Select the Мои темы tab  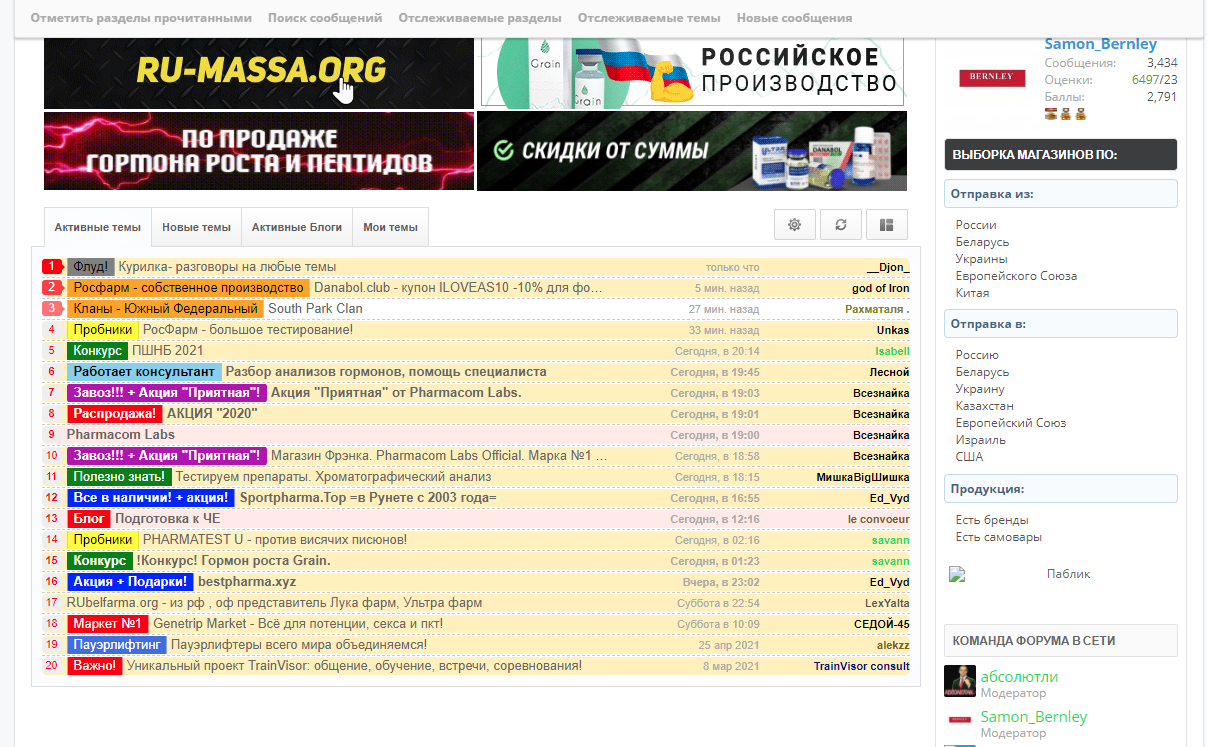pos(390,227)
